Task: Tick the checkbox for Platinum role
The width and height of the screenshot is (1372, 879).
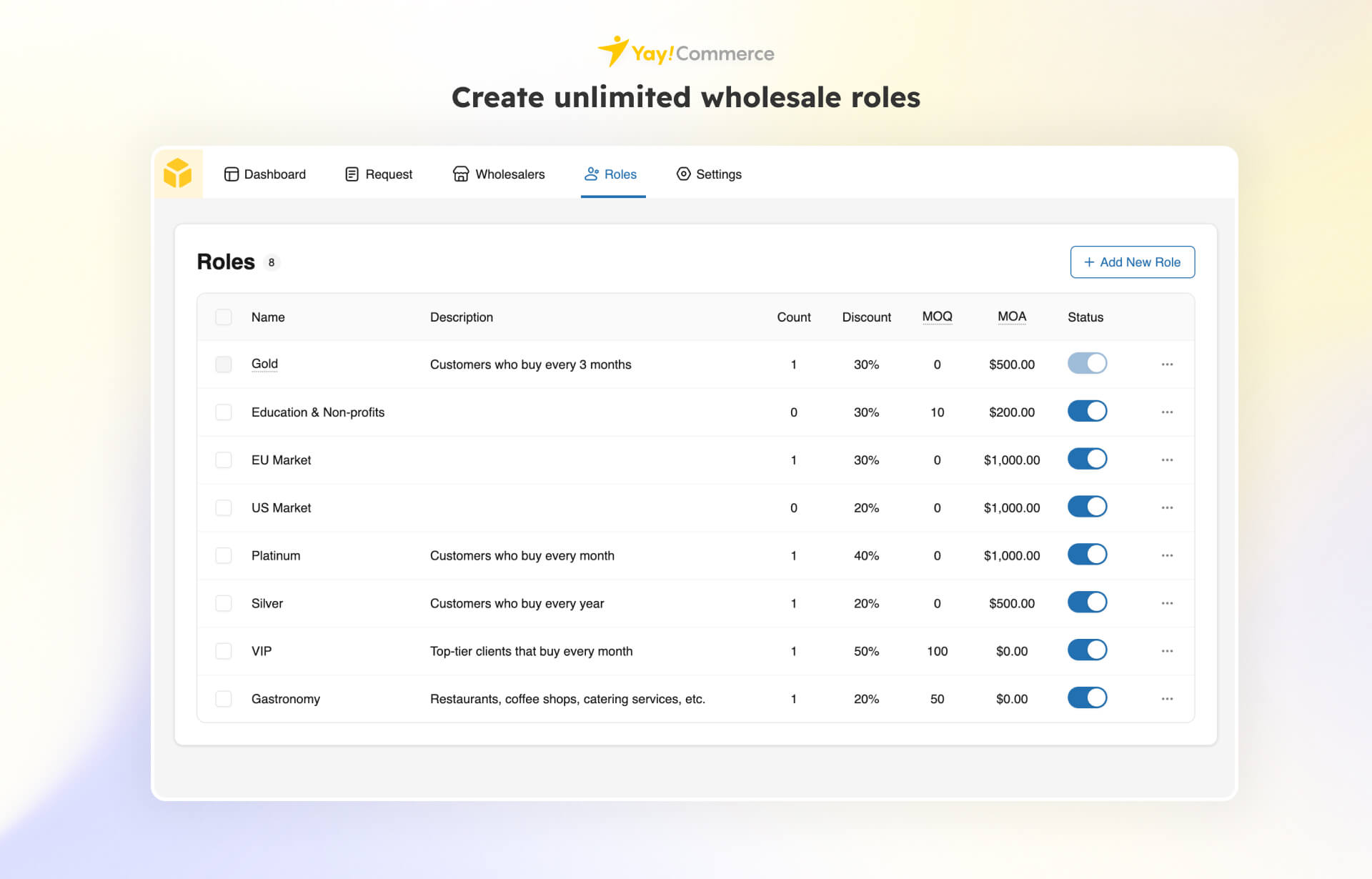Action: pos(224,555)
